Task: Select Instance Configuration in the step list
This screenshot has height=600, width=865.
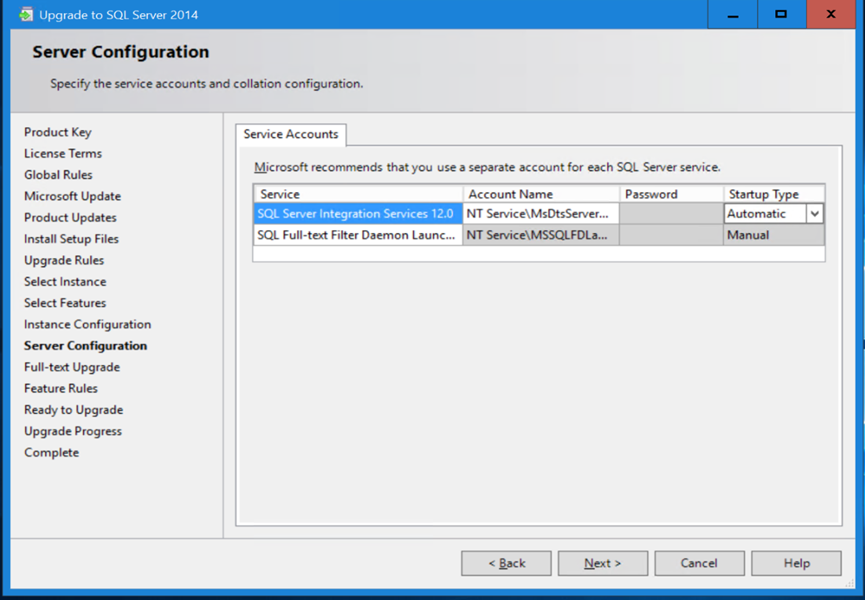Action: pyautogui.click(x=87, y=324)
